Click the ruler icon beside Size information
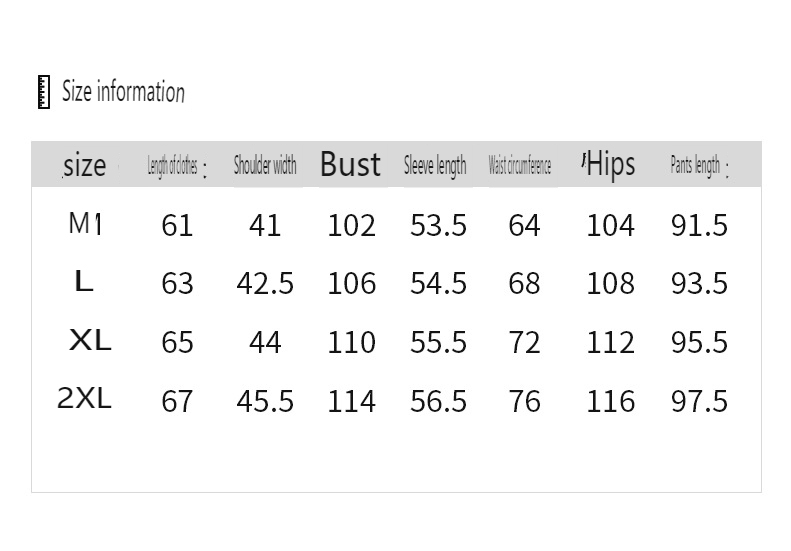Screen dimensions: 791x551 pyautogui.click(x=44, y=92)
